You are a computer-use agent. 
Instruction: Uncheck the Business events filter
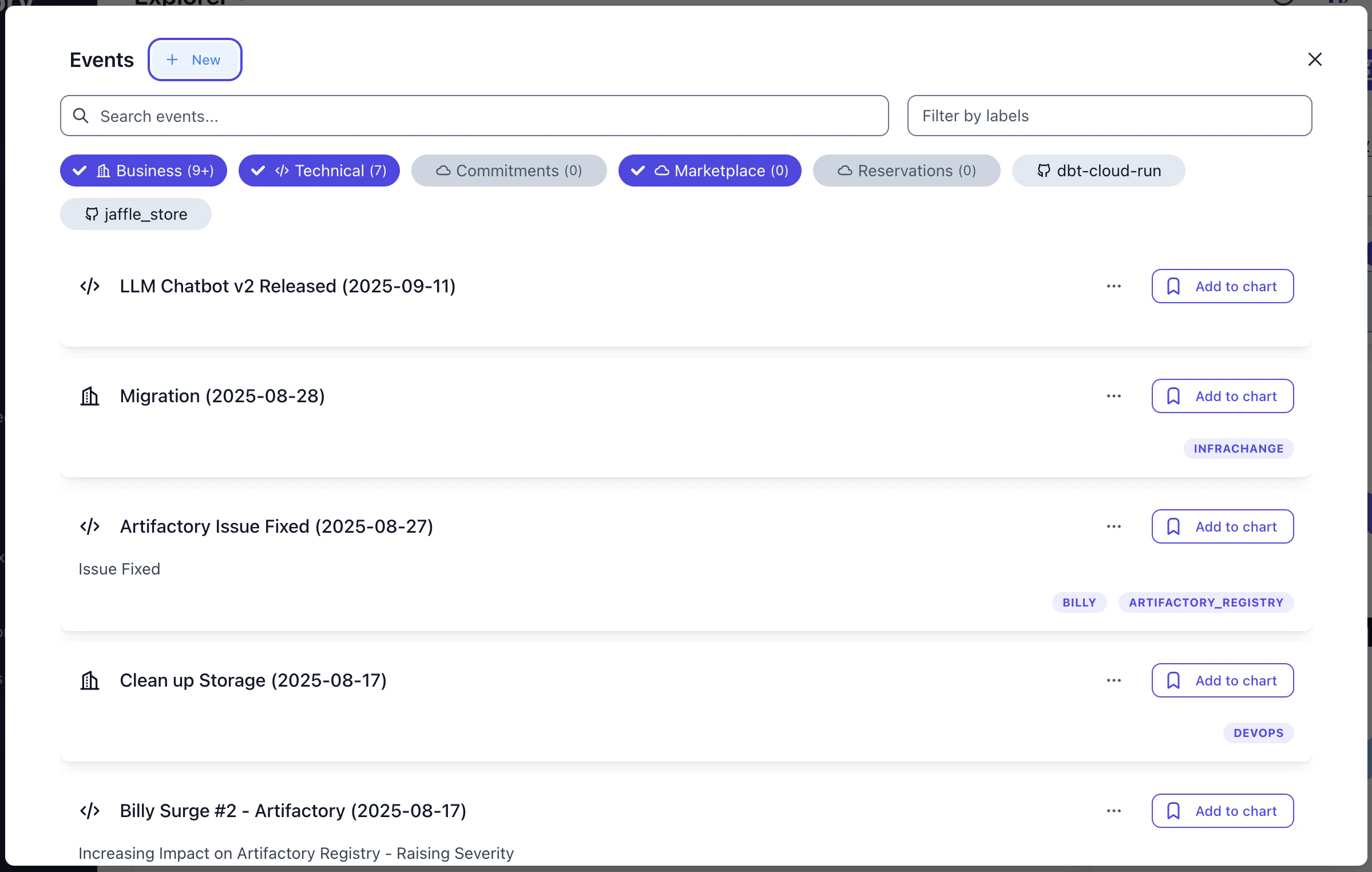[143, 171]
